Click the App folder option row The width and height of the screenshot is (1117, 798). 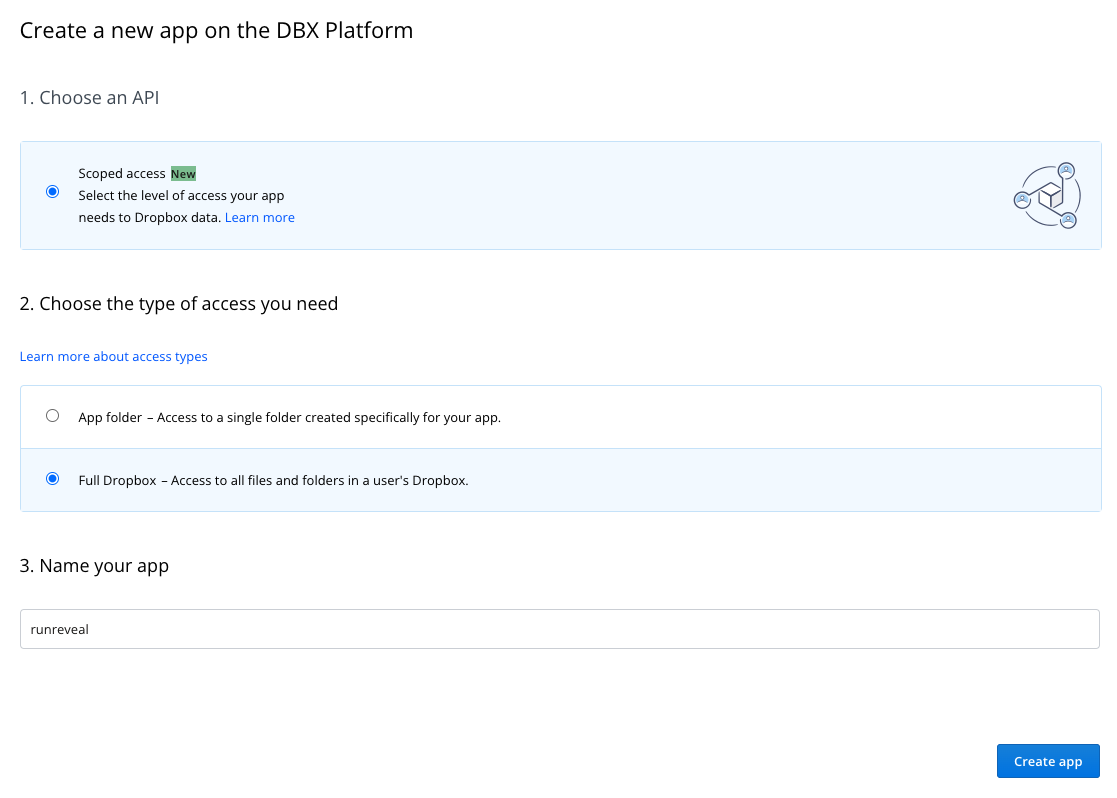pyautogui.click(x=560, y=416)
